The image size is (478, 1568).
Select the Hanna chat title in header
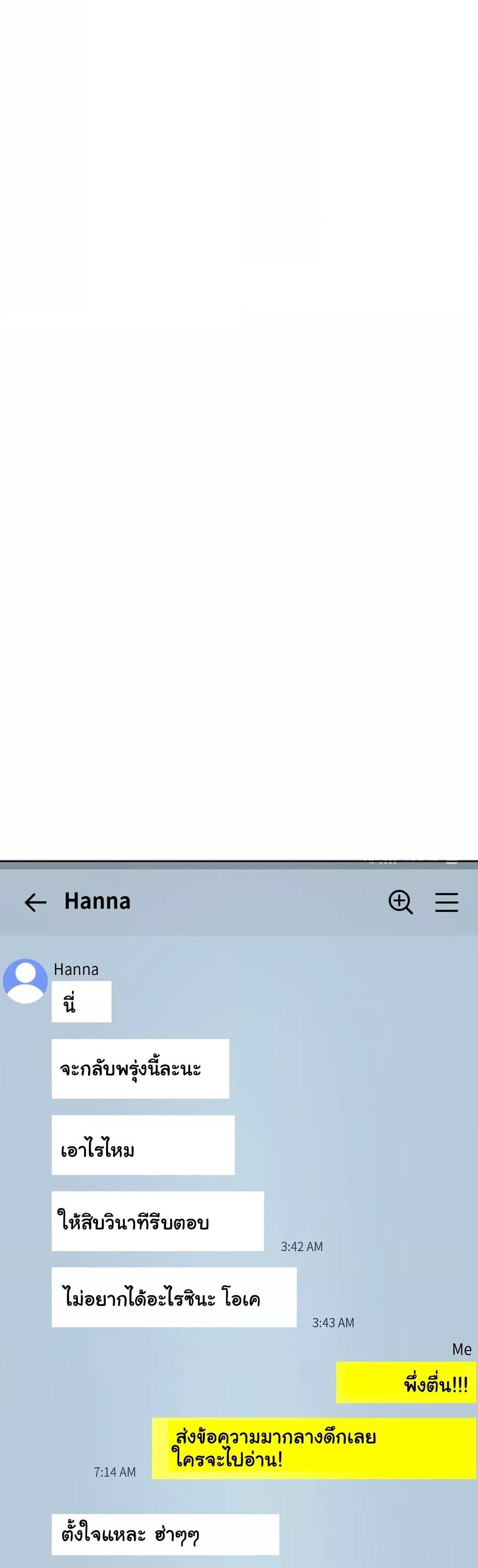98,901
